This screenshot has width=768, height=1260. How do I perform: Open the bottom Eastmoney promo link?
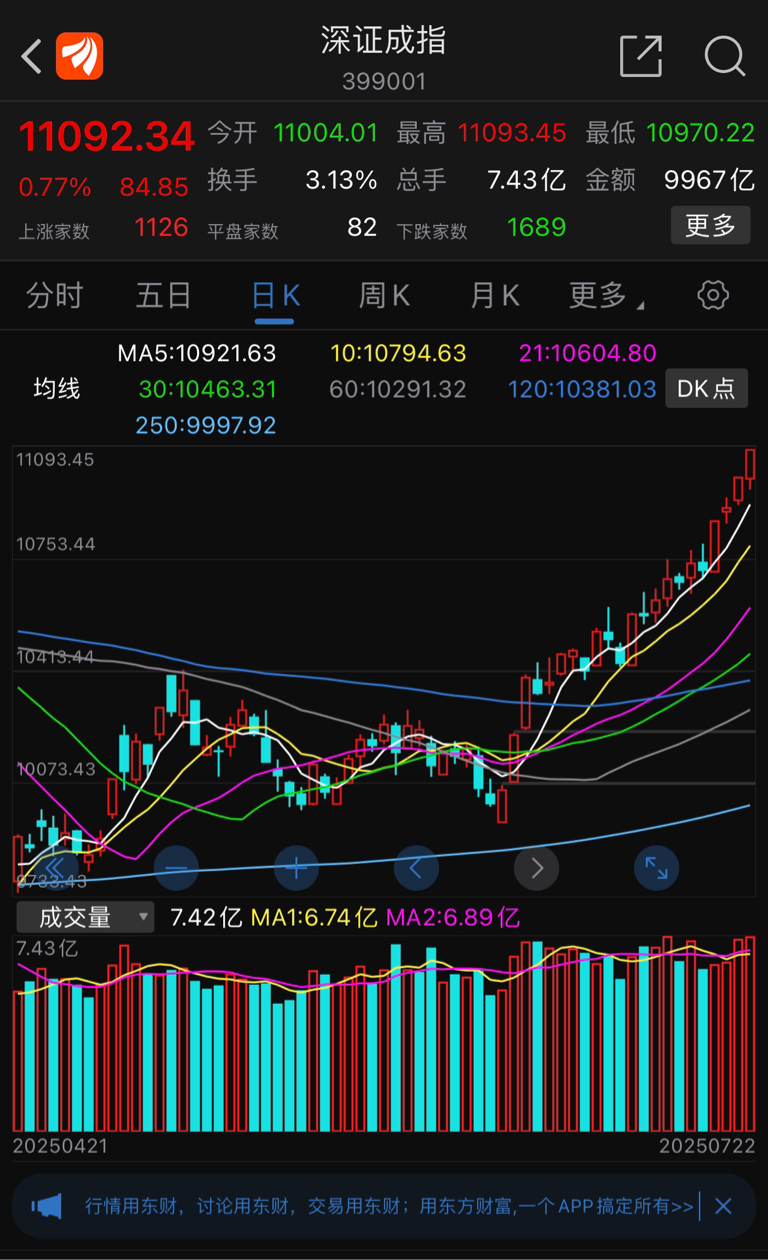(389, 1206)
